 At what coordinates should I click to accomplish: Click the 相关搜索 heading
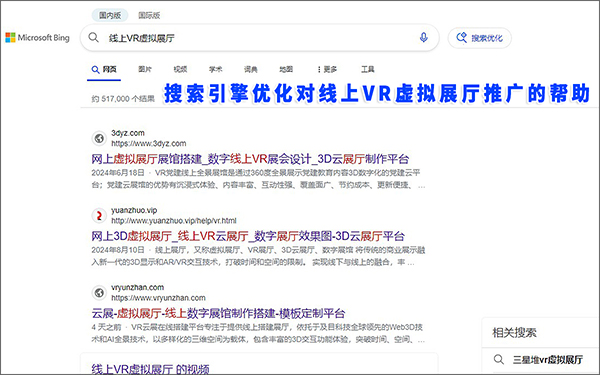coord(514,333)
